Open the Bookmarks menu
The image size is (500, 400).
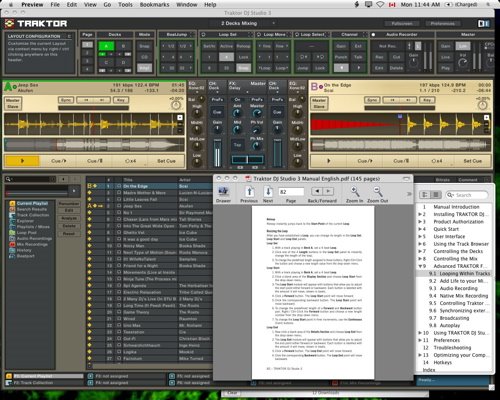(x=154, y=5)
